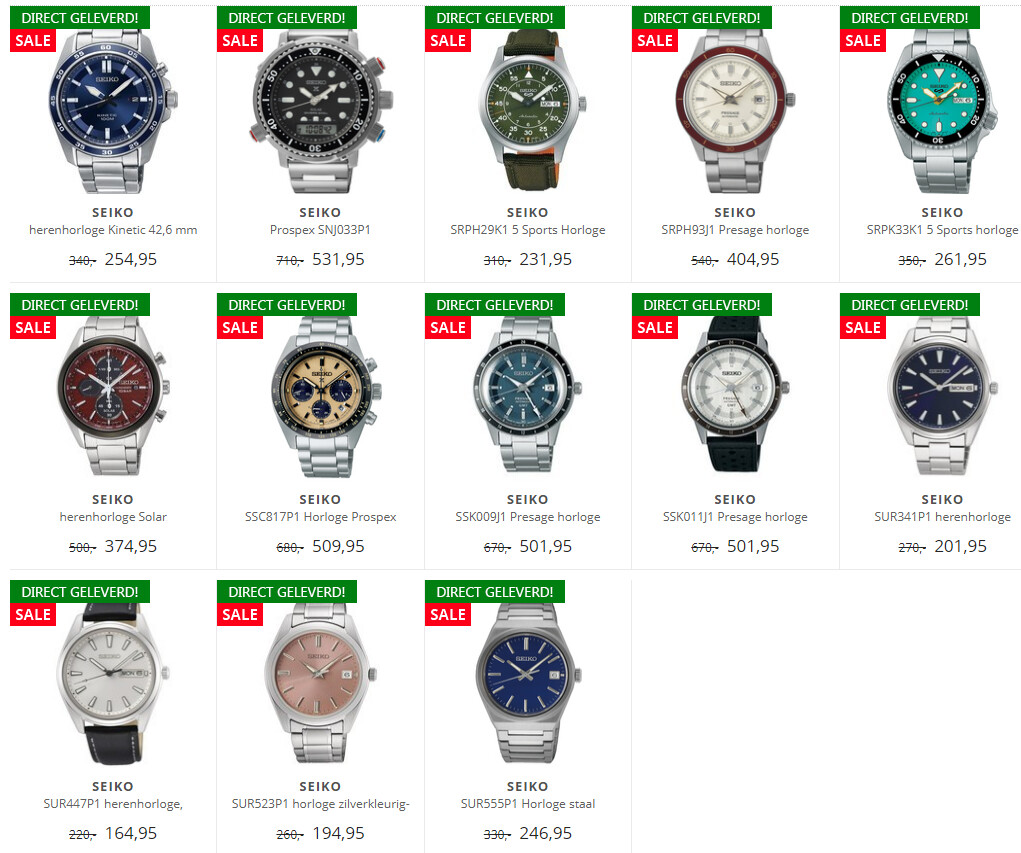Image resolution: width=1021 pixels, height=853 pixels.
Task: Click the SUR555P1 Horloge staal title
Action: (x=527, y=804)
